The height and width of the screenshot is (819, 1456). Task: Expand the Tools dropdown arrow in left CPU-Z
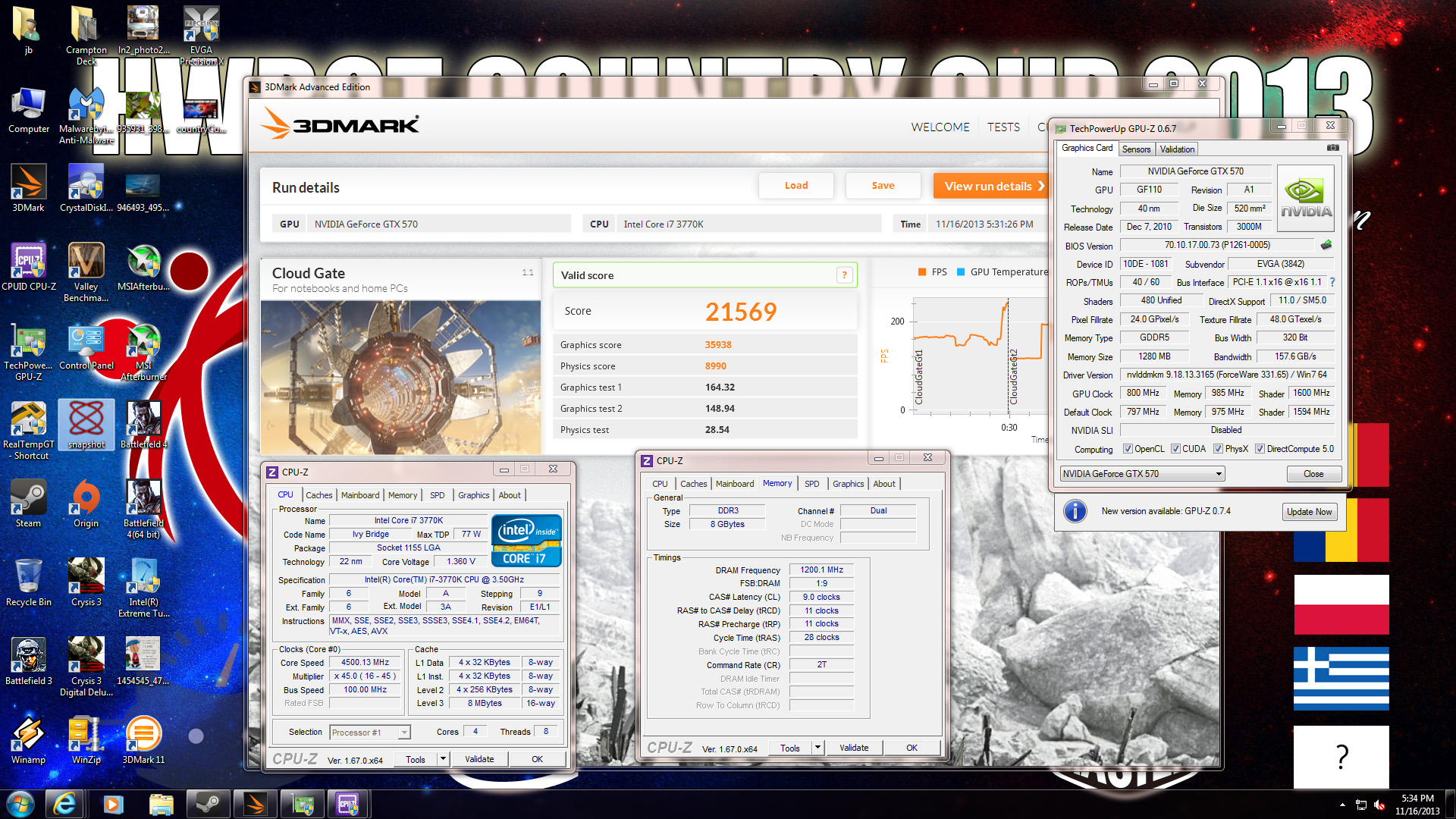443,759
